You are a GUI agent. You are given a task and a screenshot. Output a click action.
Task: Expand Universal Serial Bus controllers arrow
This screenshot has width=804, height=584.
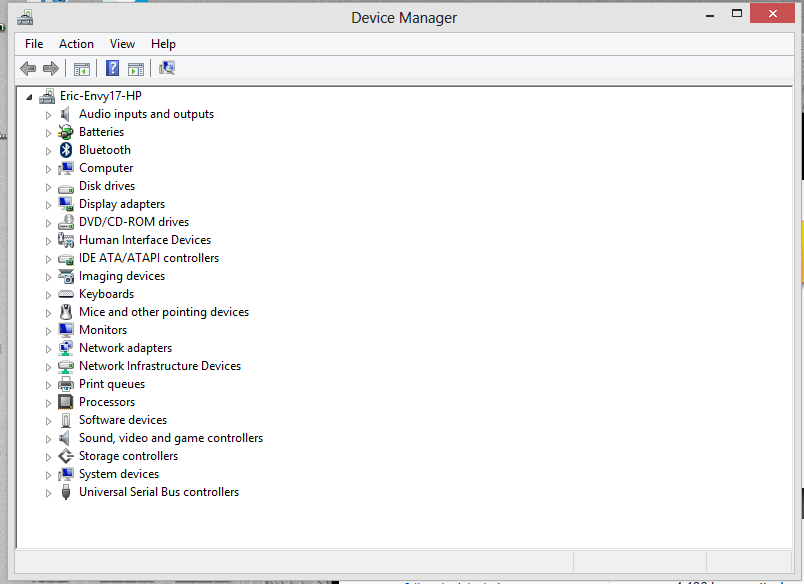point(47,492)
